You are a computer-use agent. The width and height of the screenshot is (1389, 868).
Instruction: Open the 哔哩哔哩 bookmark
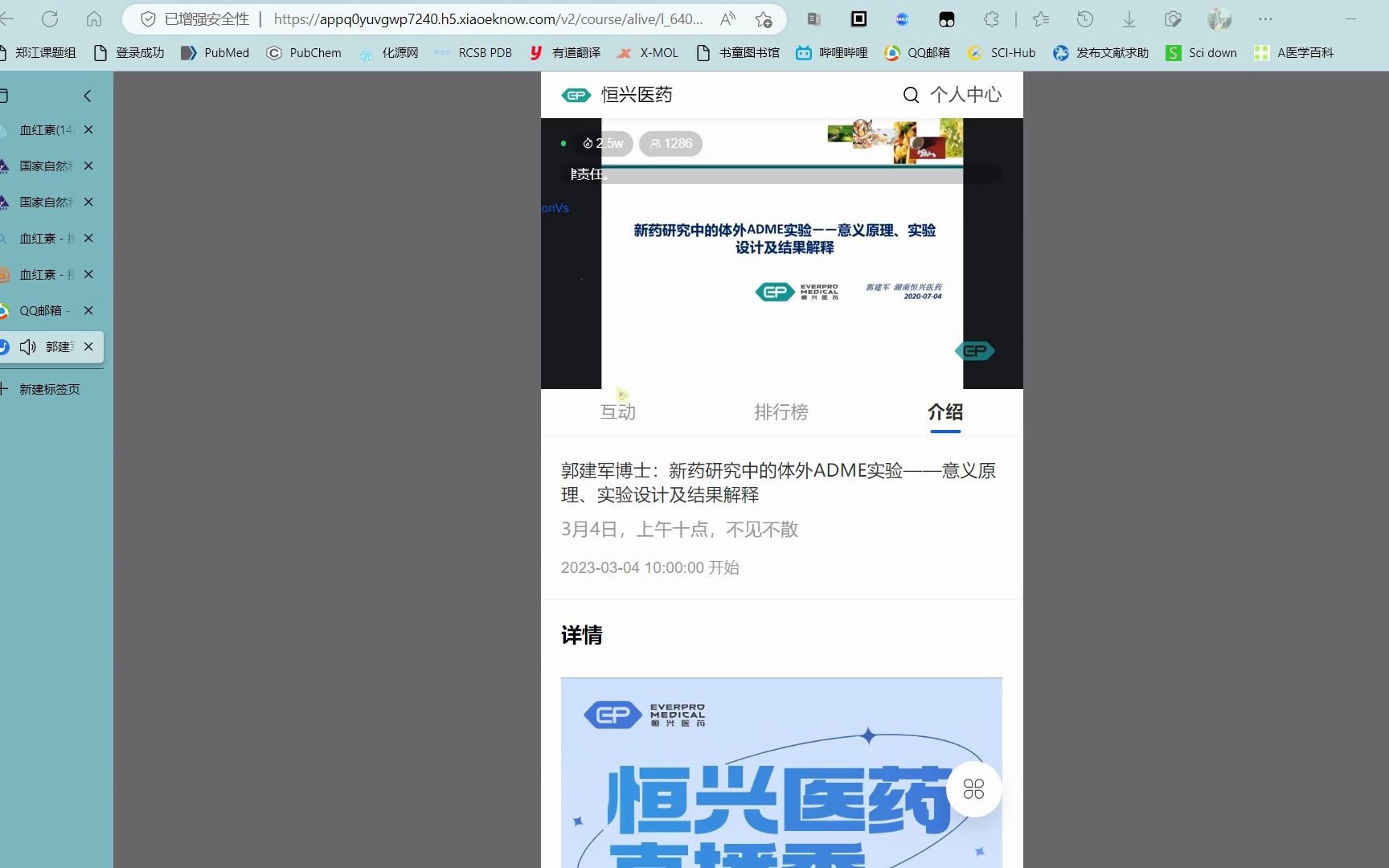(832, 52)
